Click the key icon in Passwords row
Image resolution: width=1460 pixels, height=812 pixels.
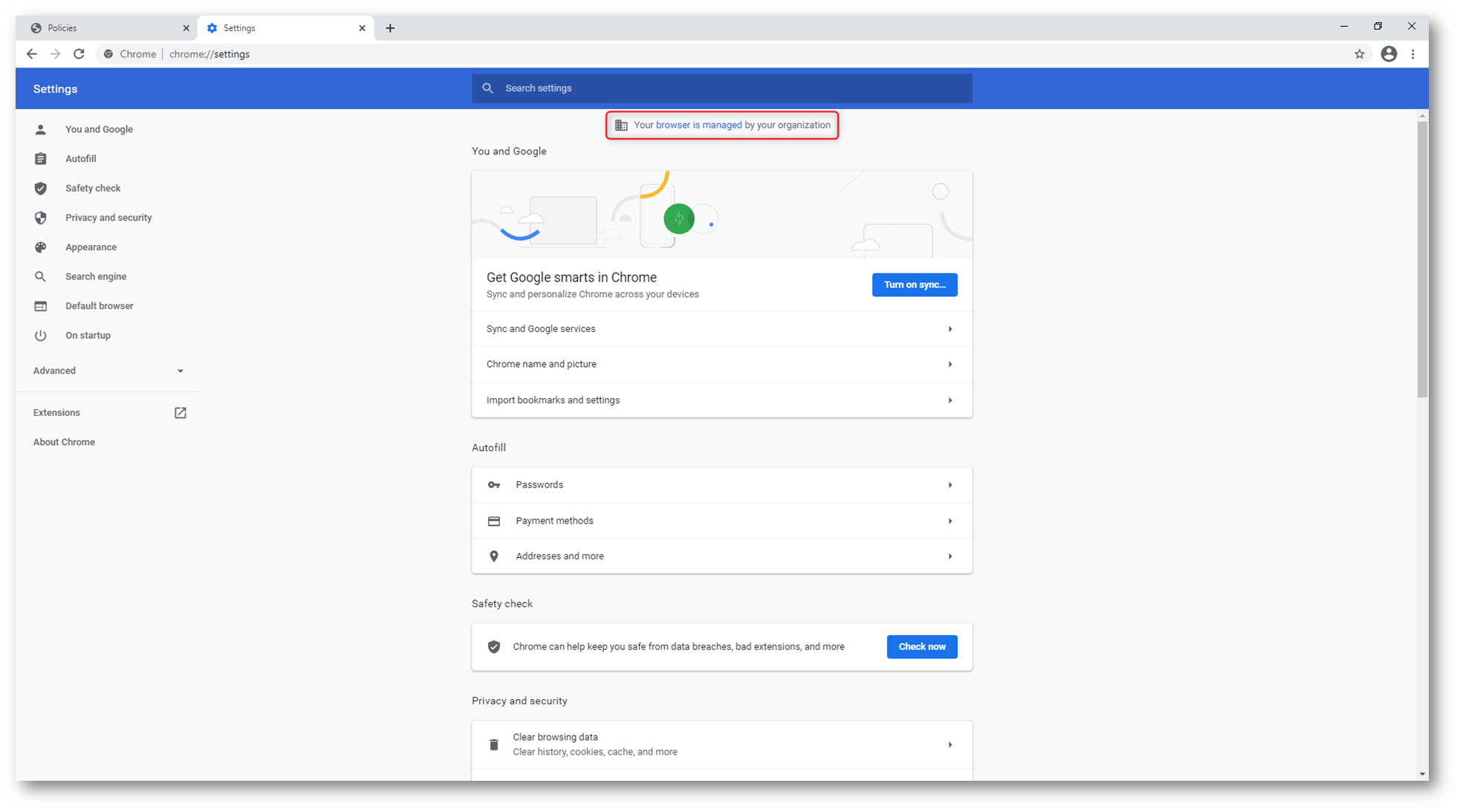click(493, 485)
